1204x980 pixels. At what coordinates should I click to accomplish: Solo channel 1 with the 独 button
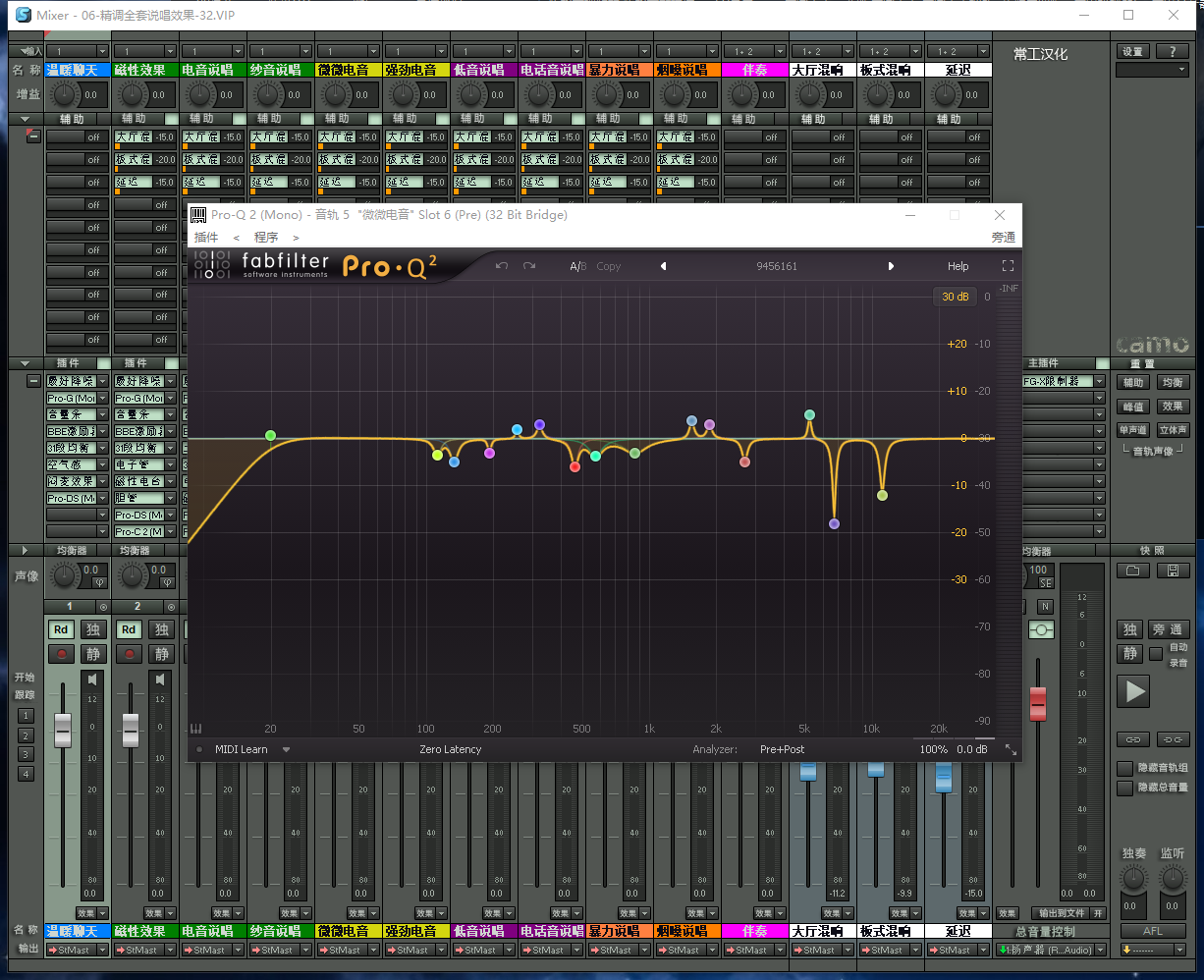pos(93,629)
